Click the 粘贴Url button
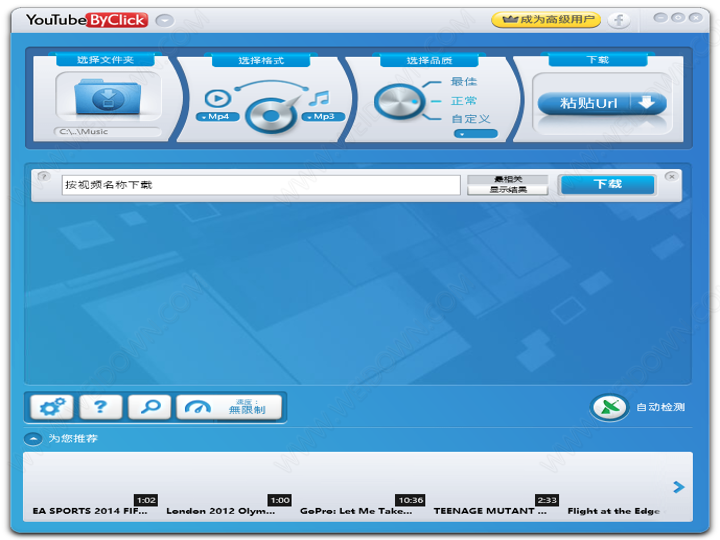 [x=602, y=103]
